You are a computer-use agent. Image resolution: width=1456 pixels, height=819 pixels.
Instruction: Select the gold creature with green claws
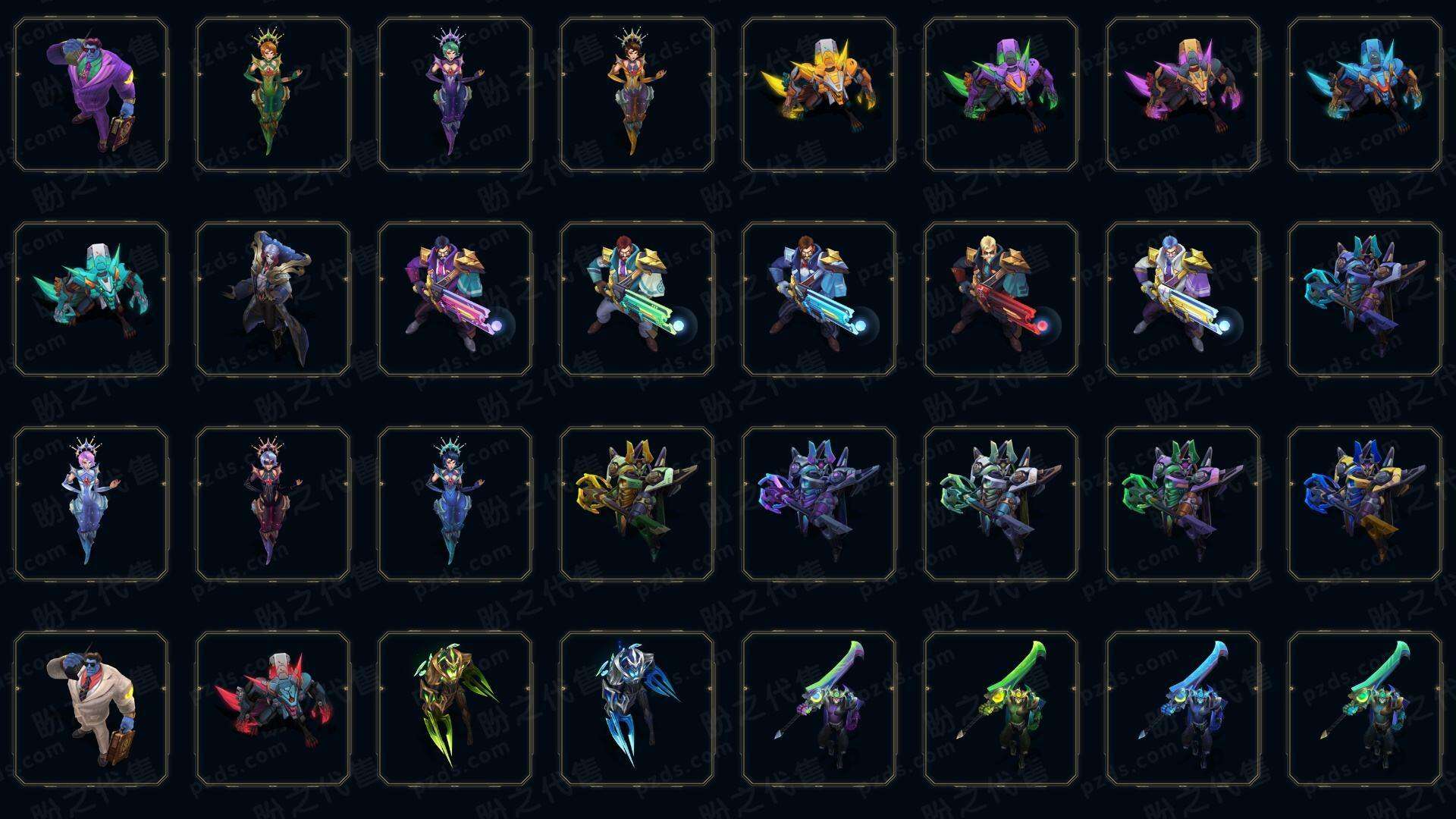pyautogui.click(x=454, y=709)
